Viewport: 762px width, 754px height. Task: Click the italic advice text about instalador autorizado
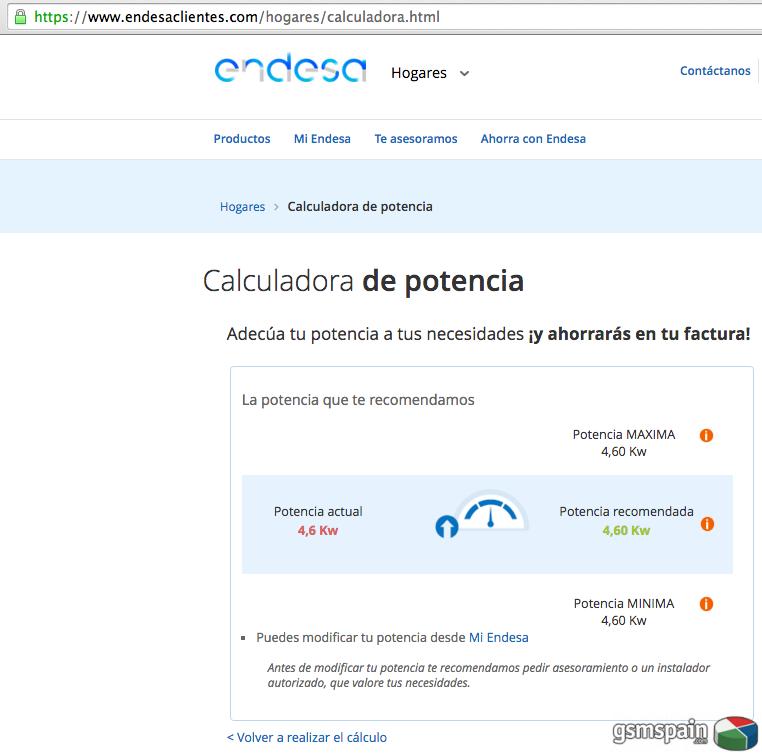(x=488, y=675)
